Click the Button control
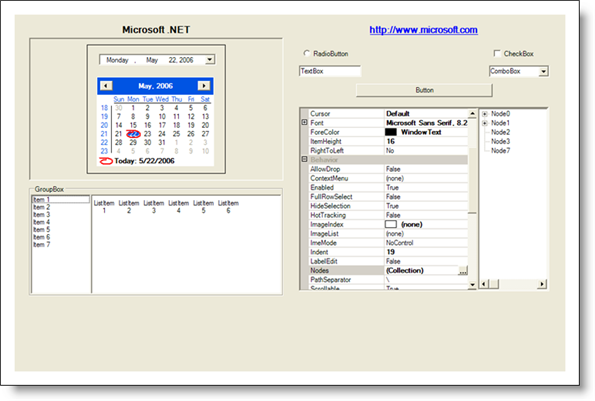 pos(424,90)
